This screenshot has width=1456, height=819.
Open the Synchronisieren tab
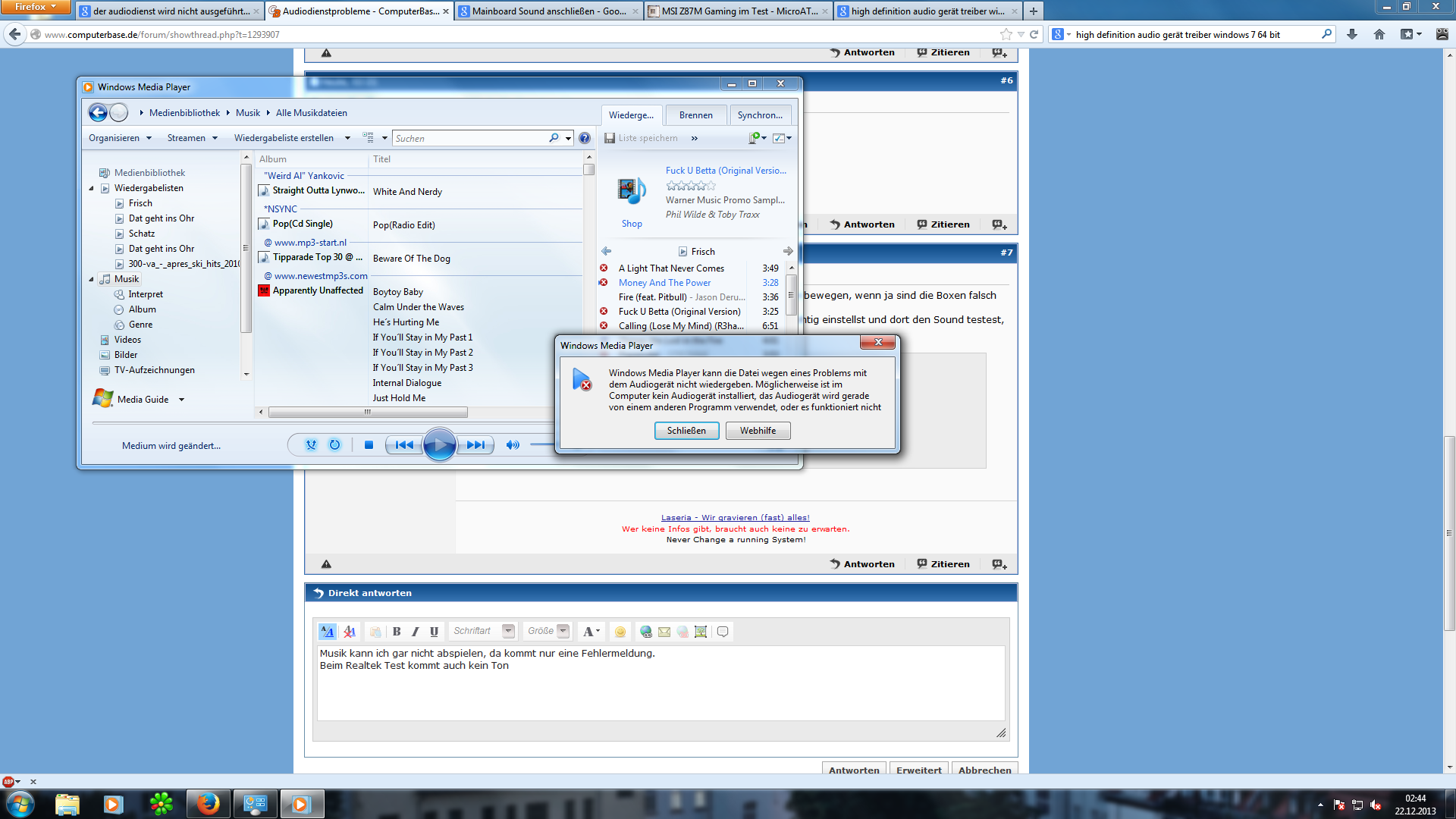(x=760, y=115)
